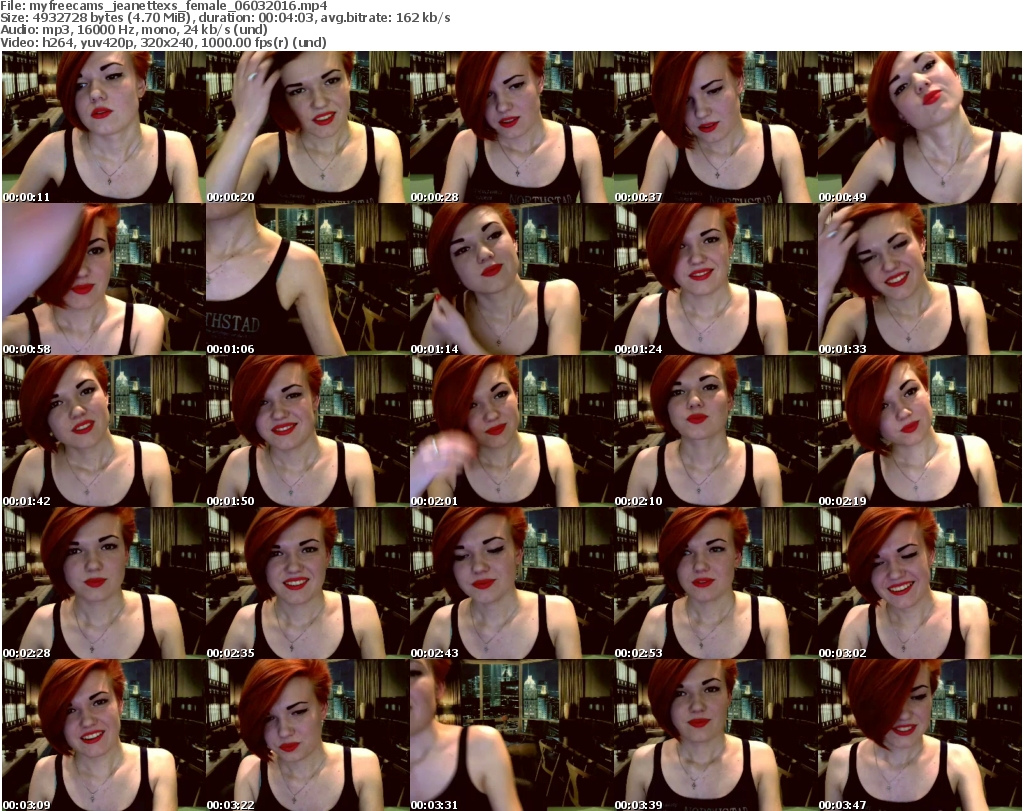The image size is (1024, 811).
Task: Select the frame at 00:03:09
Action: (103, 735)
